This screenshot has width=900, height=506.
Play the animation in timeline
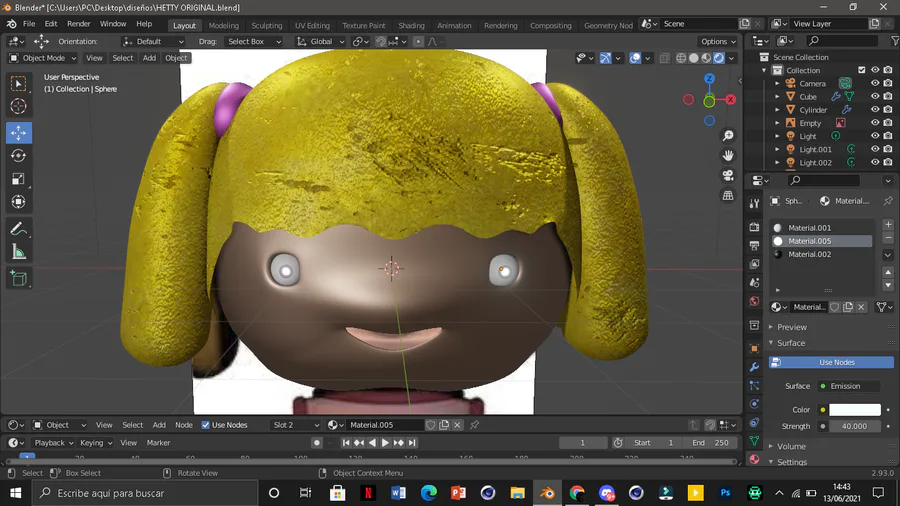pyautogui.click(x=385, y=443)
